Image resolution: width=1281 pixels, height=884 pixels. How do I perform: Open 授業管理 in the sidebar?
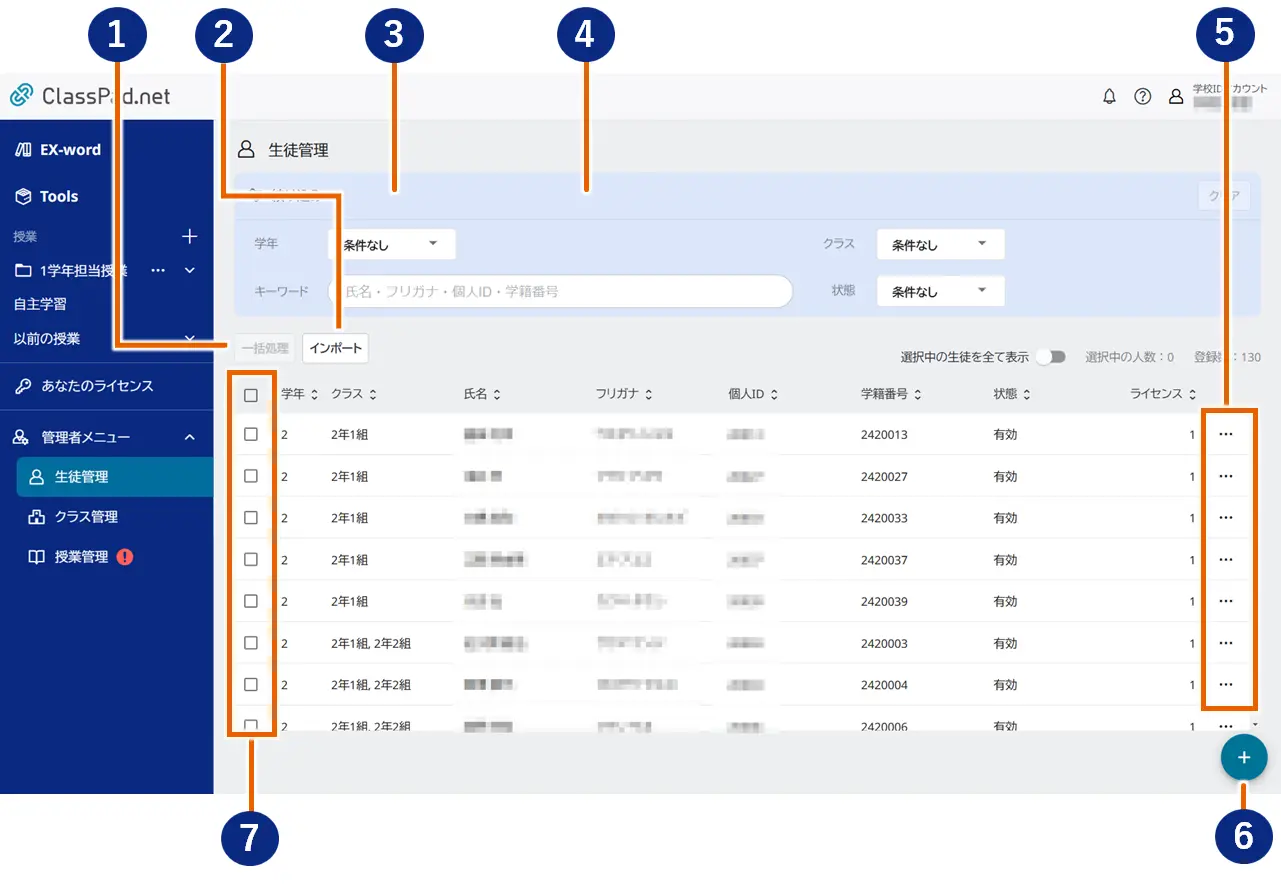pos(81,557)
